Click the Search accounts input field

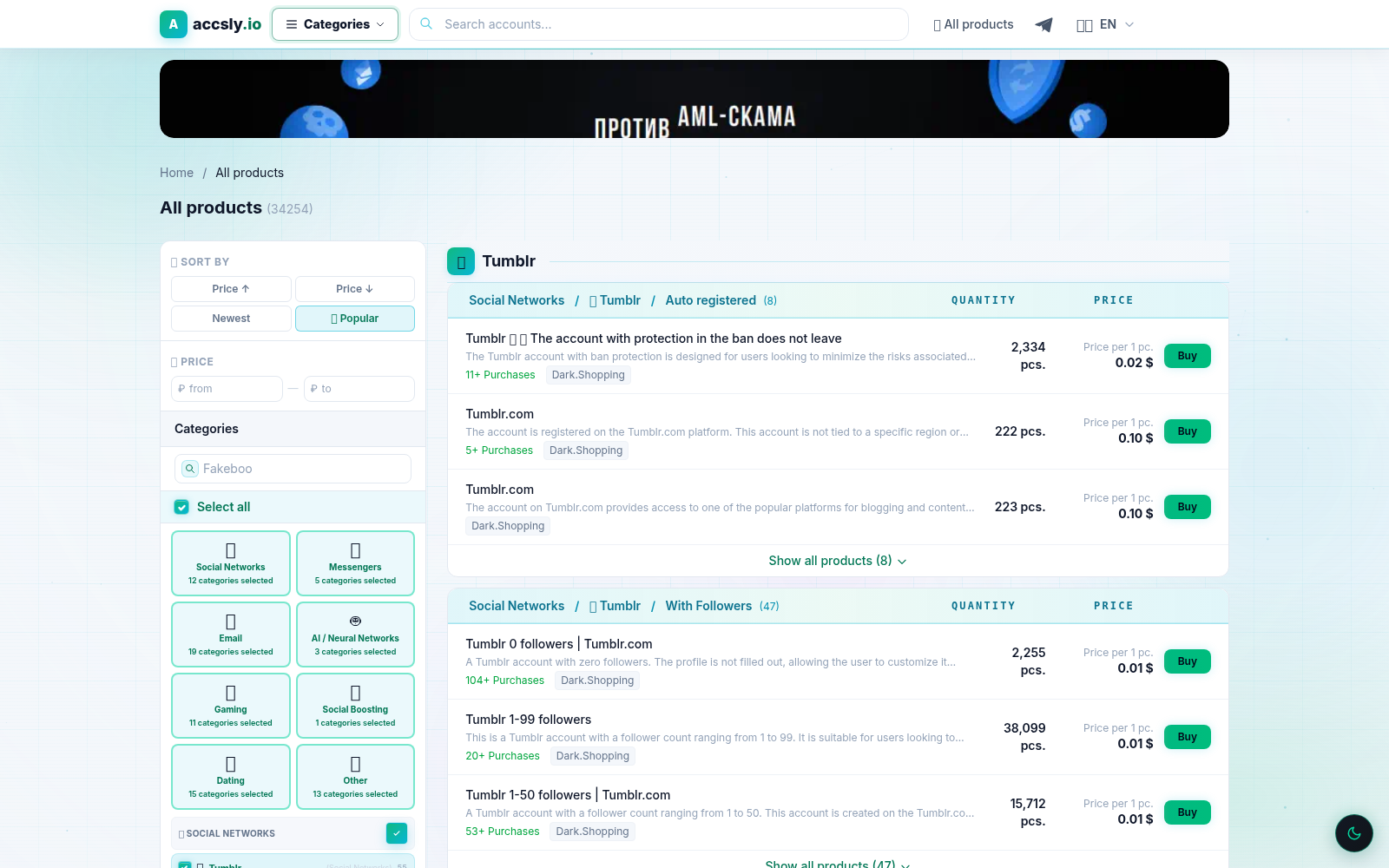click(x=659, y=24)
